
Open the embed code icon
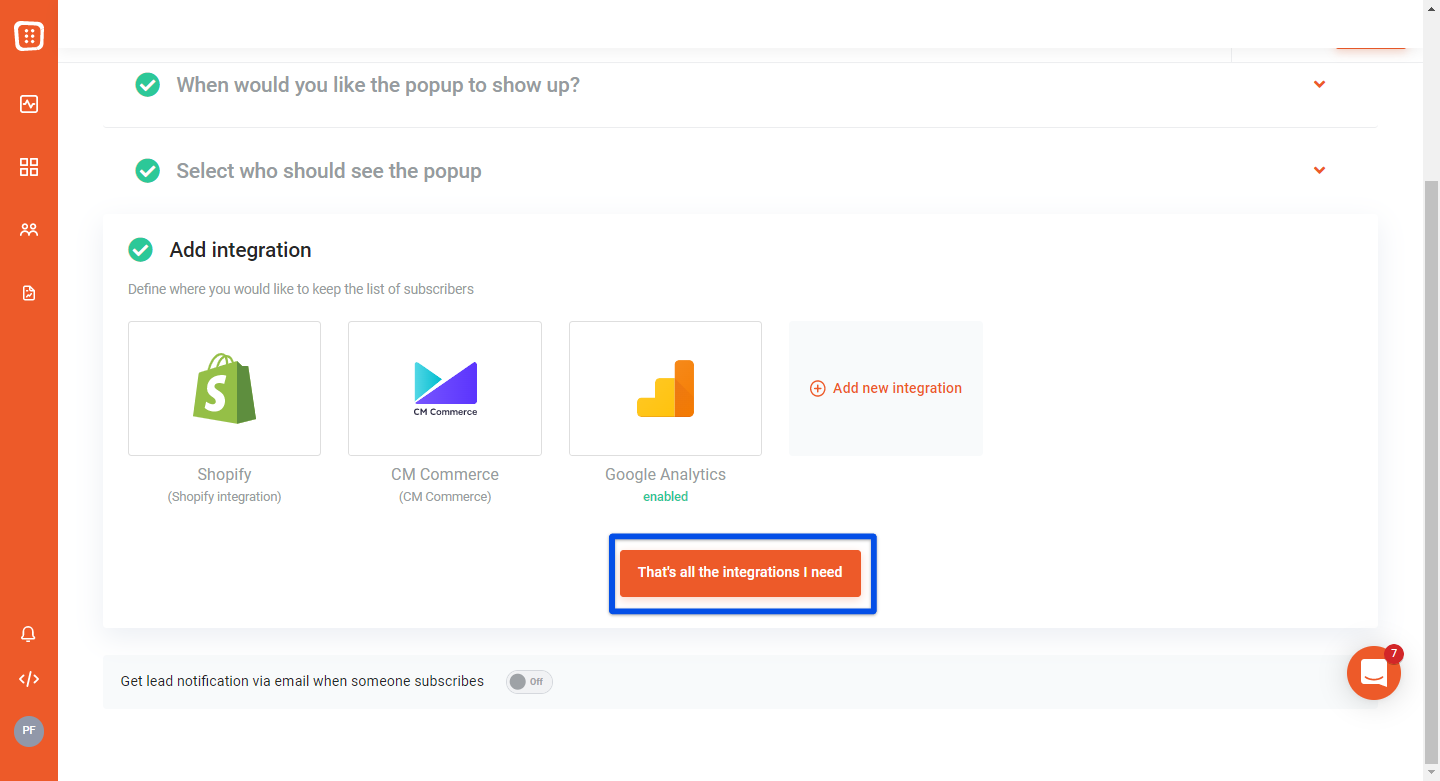pos(29,679)
